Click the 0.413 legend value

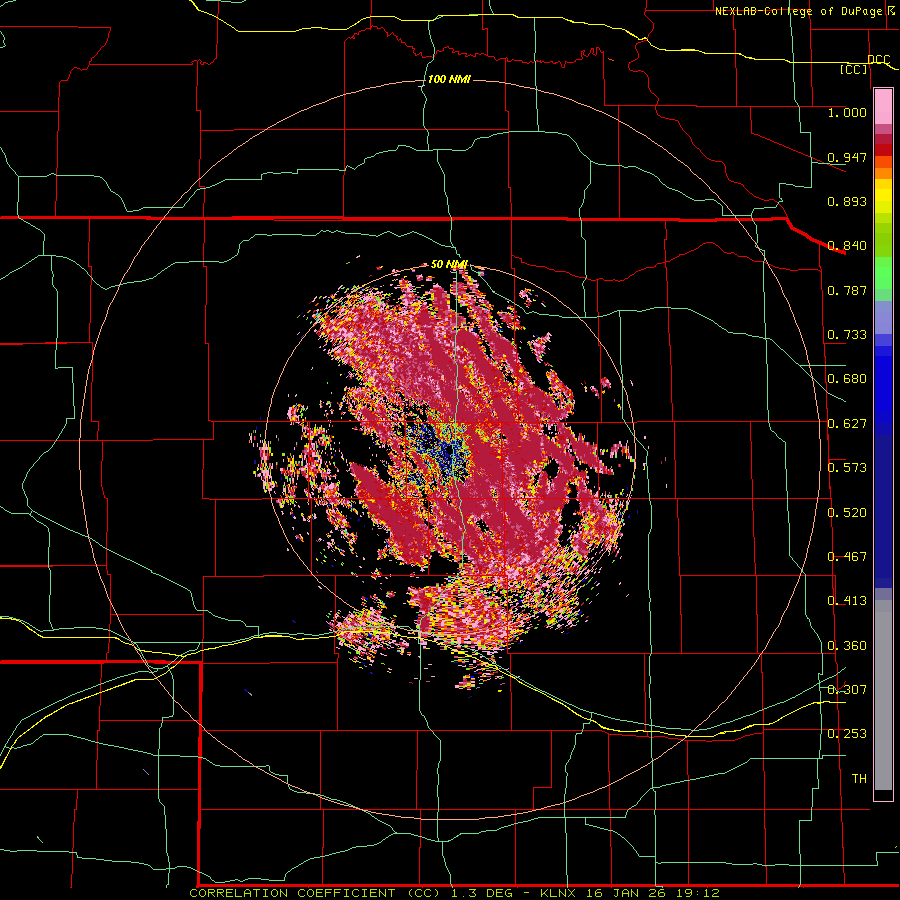(847, 601)
